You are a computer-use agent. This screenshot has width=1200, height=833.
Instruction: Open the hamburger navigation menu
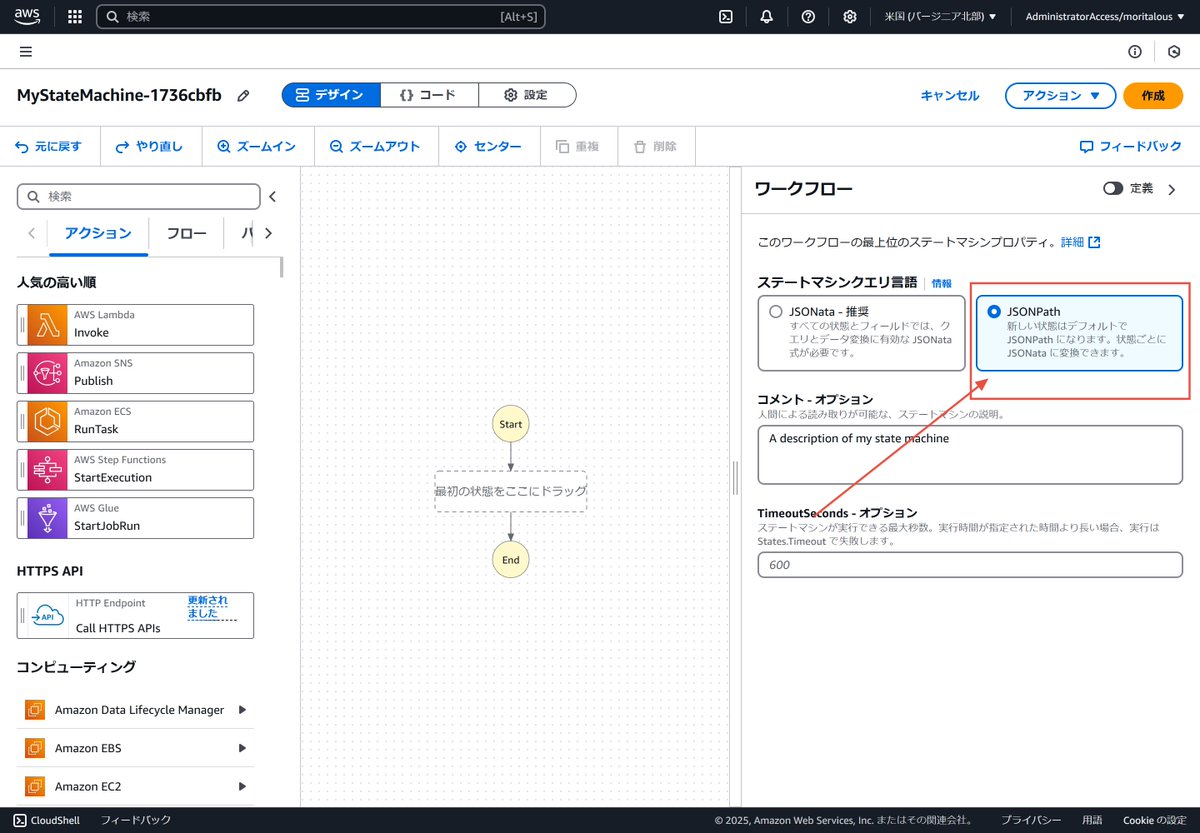click(x=25, y=52)
